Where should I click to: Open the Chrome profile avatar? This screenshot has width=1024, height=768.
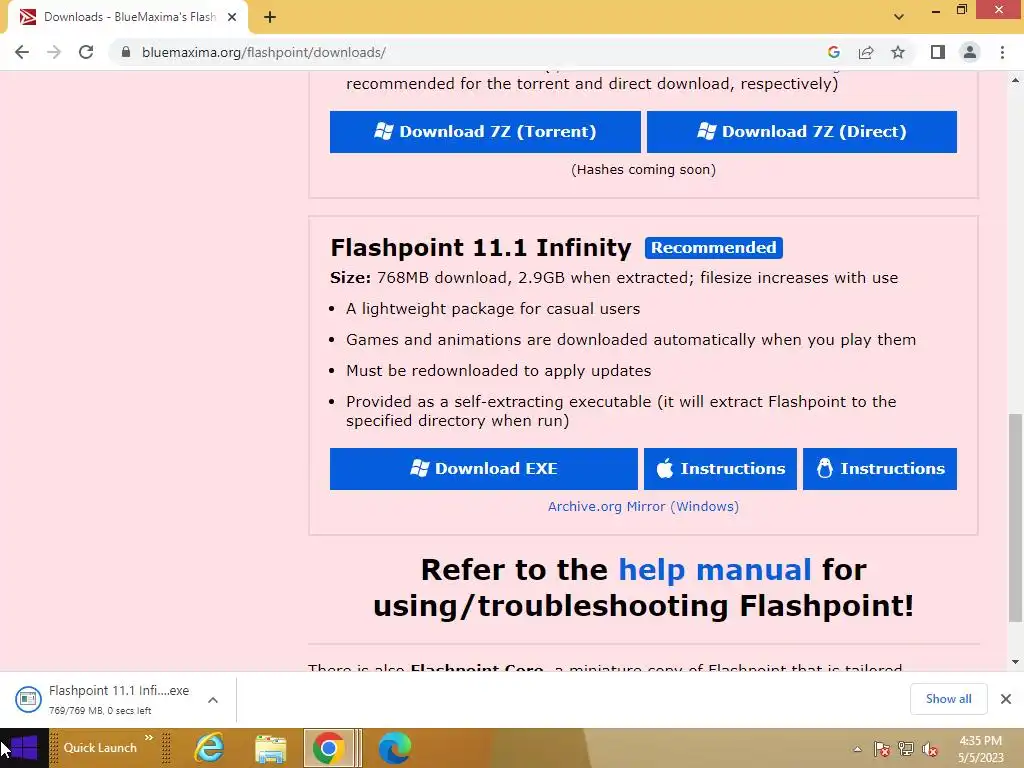coord(970,52)
